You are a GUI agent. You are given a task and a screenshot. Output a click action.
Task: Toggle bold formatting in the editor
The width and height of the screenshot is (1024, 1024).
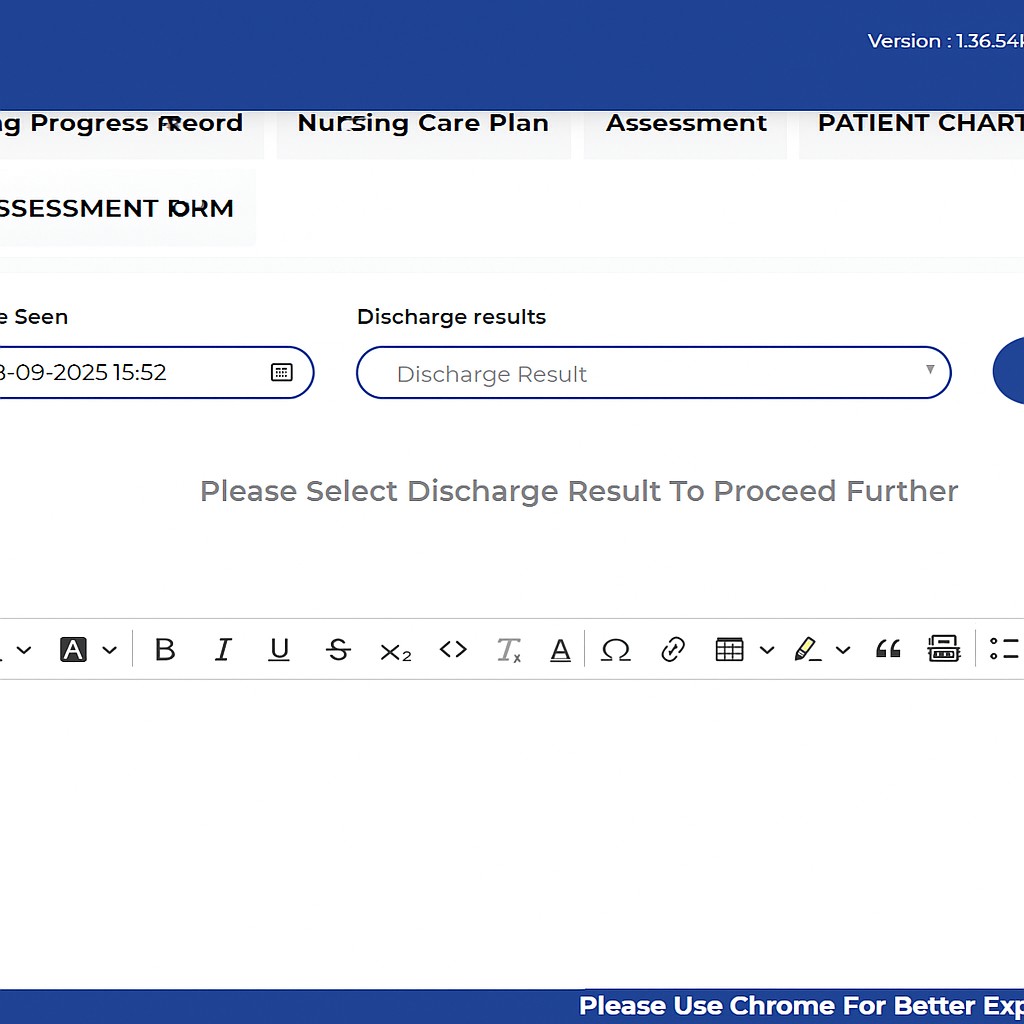pyautogui.click(x=165, y=650)
